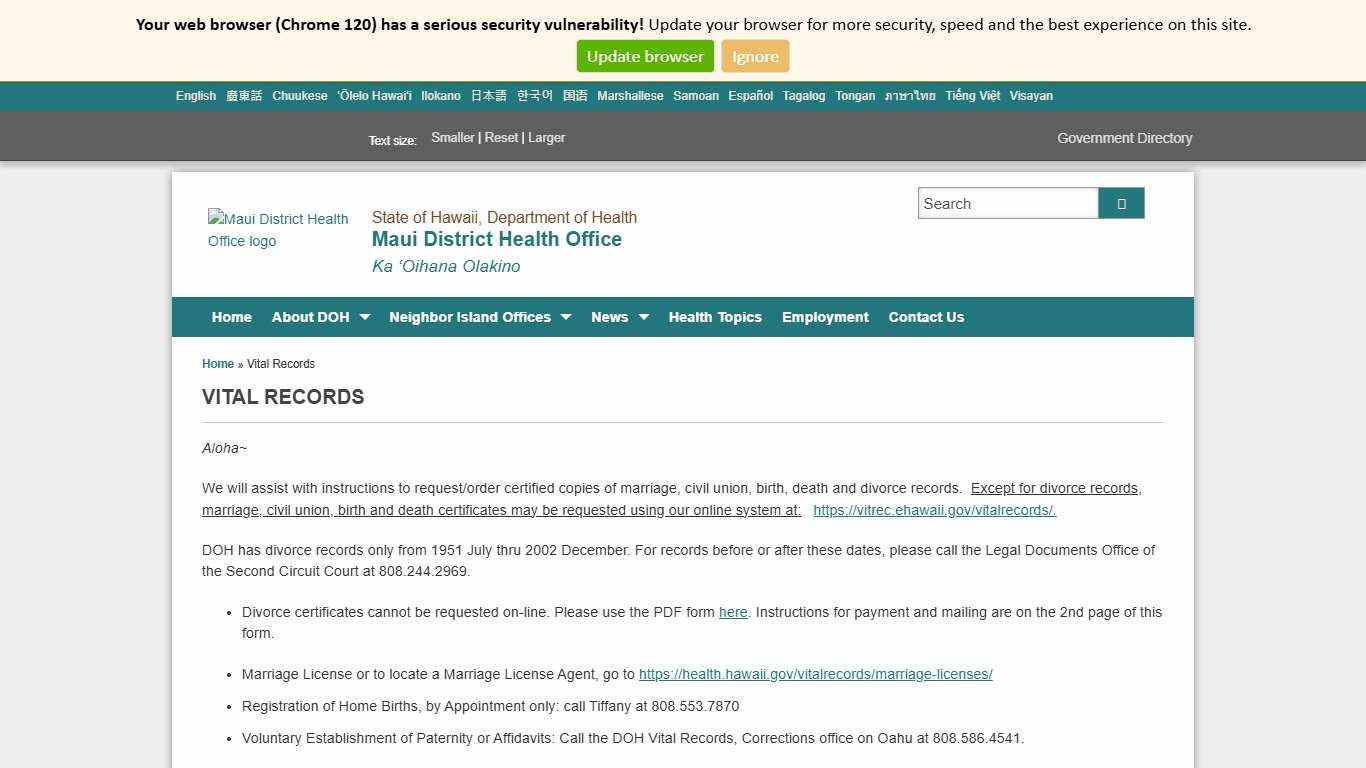Screen dimensions: 1366x768
Task: Reset the text size setting
Action: (501, 137)
